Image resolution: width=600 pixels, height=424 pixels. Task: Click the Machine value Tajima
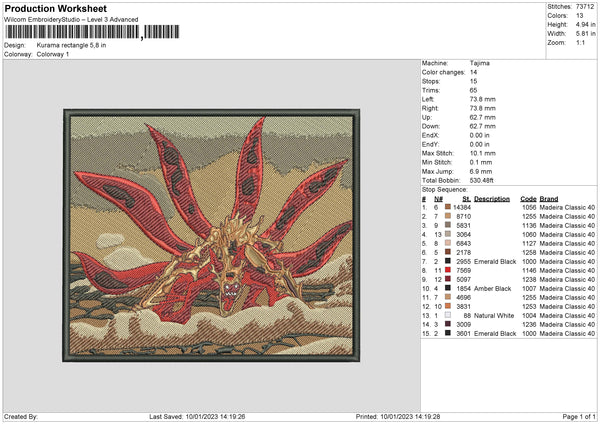[x=479, y=63]
